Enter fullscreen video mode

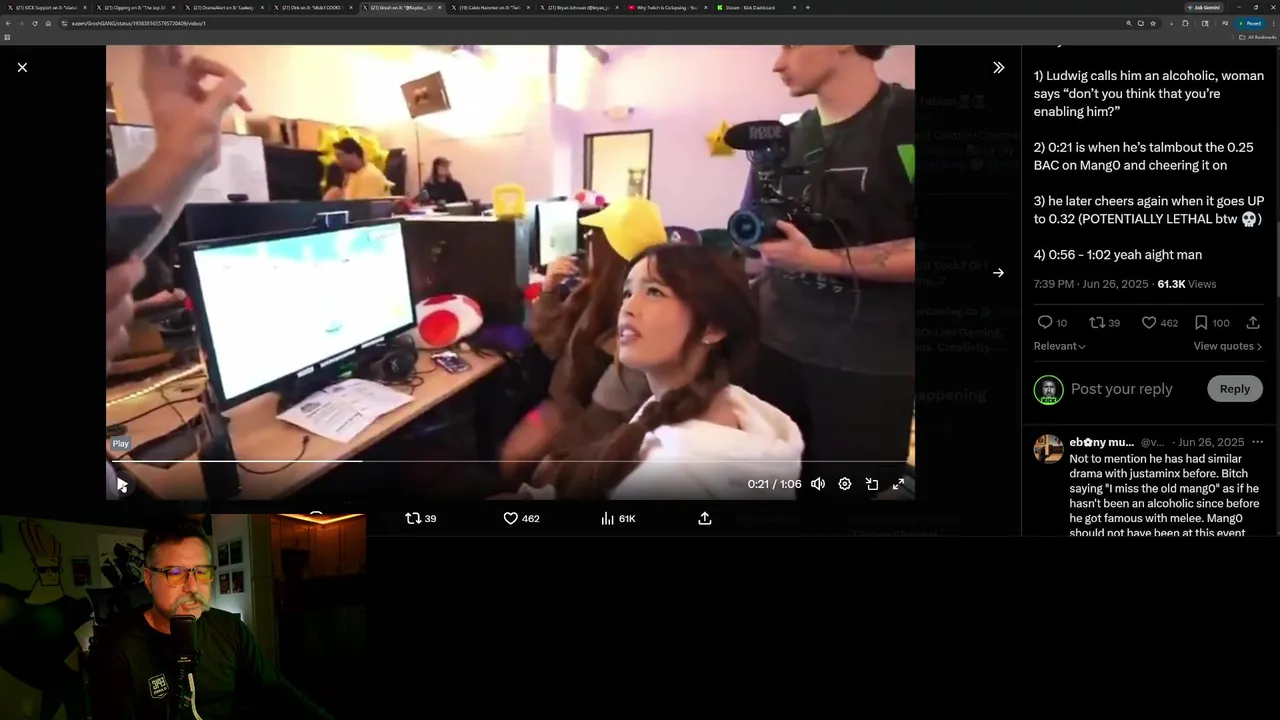[x=899, y=484]
